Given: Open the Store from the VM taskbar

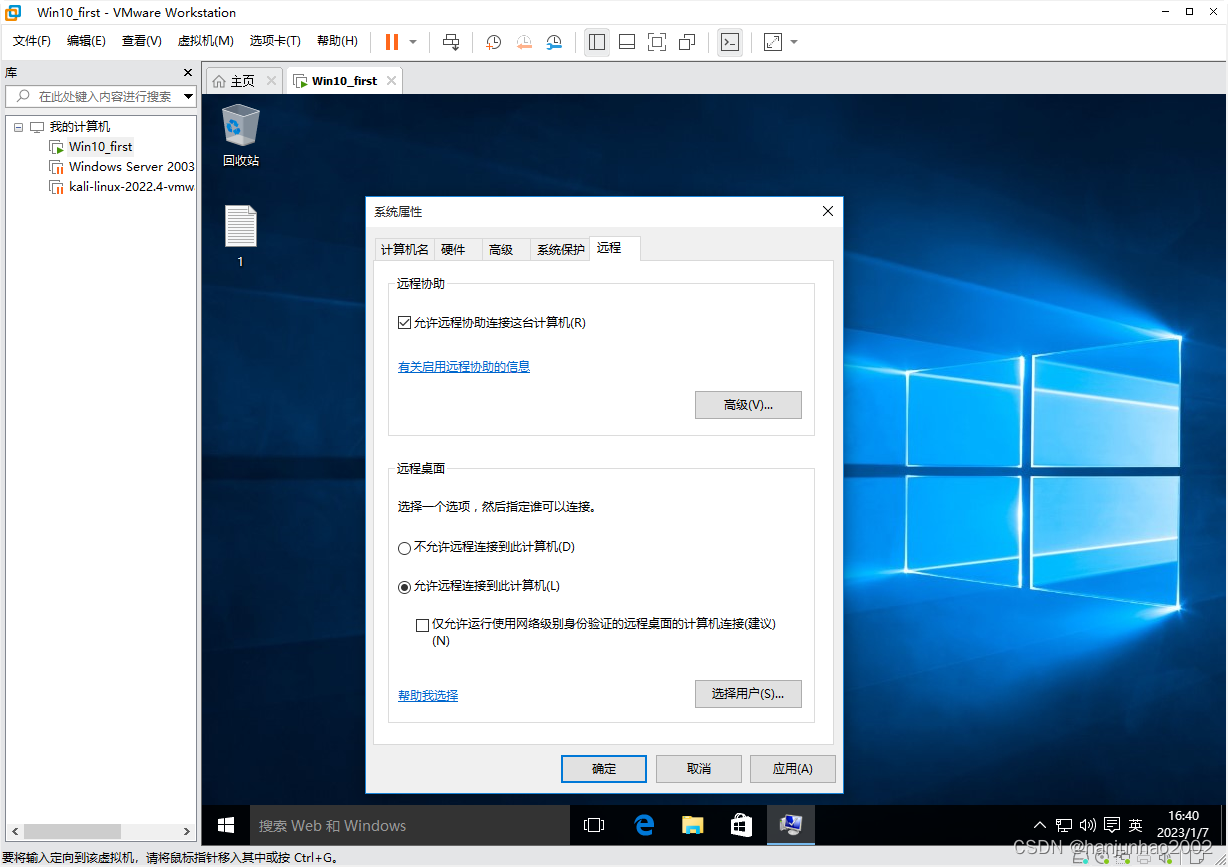Looking at the screenshot, I should point(741,826).
